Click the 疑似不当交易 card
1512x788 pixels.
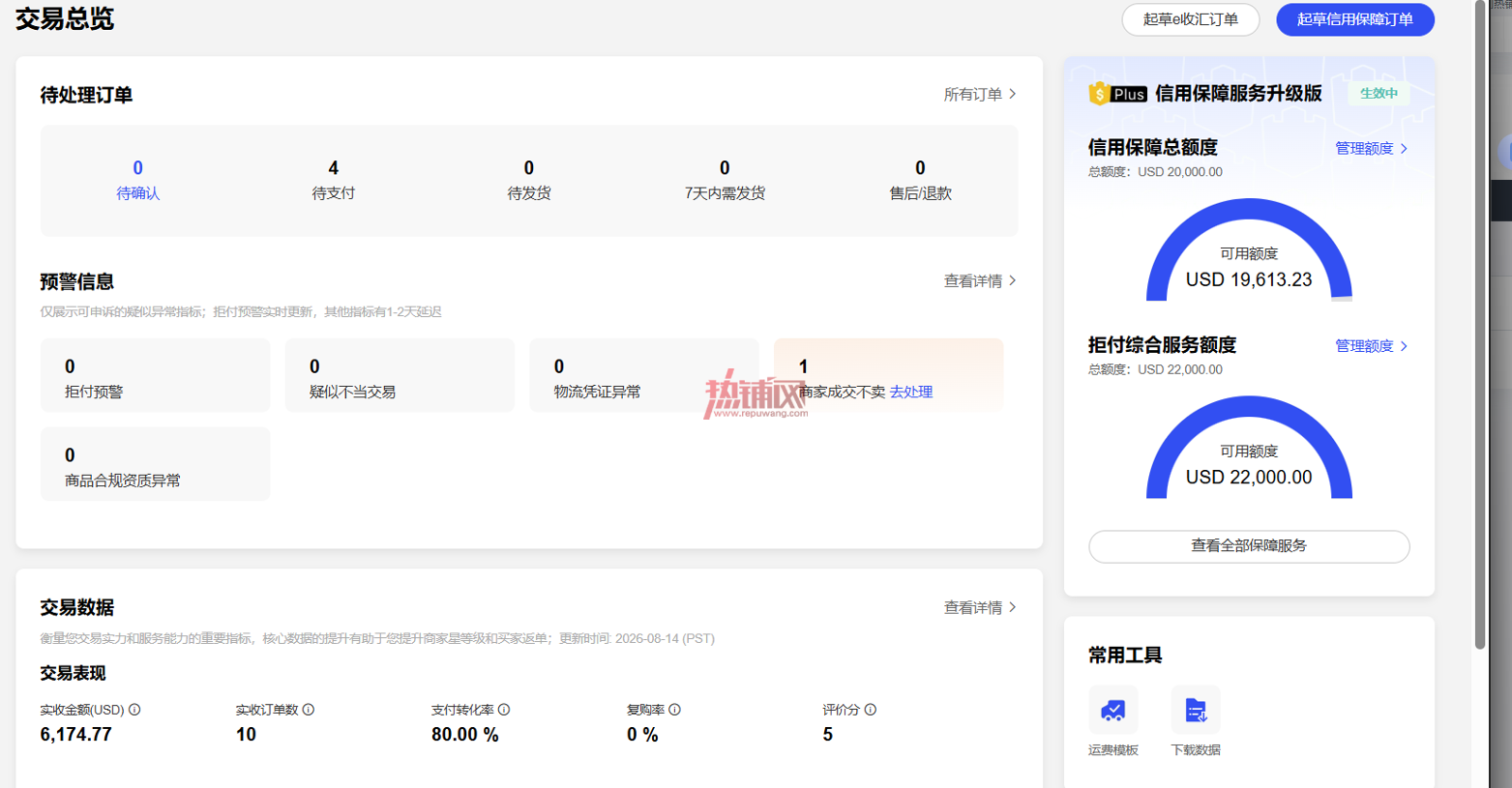coord(400,375)
